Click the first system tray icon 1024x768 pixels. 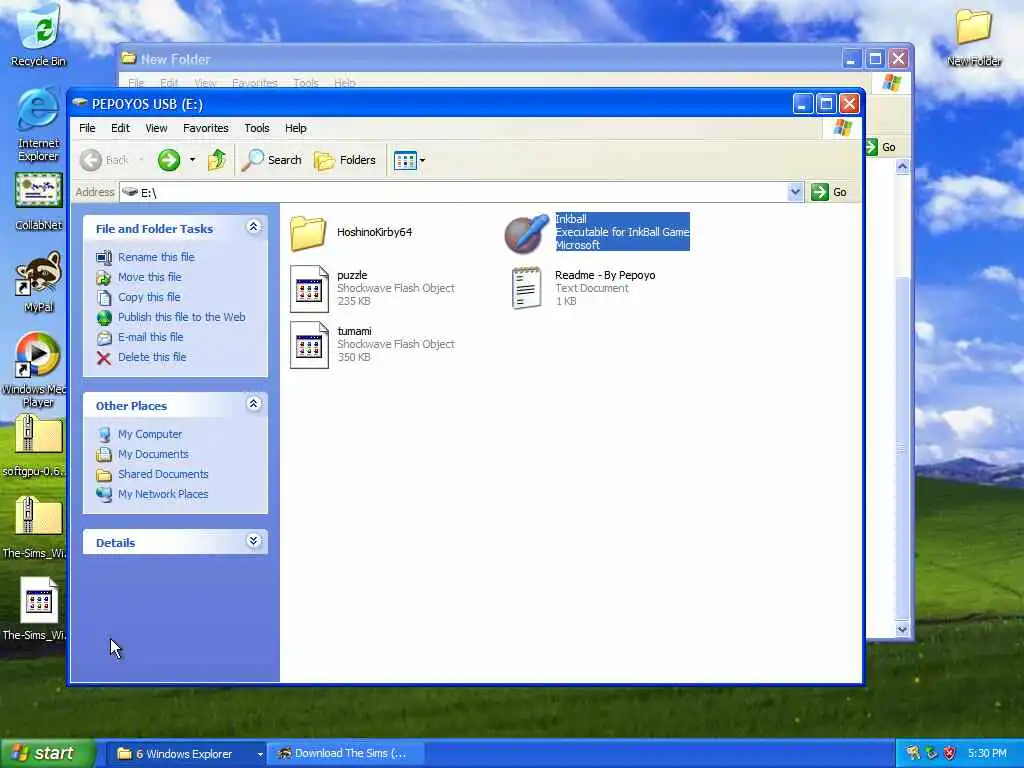[x=913, y=754]
